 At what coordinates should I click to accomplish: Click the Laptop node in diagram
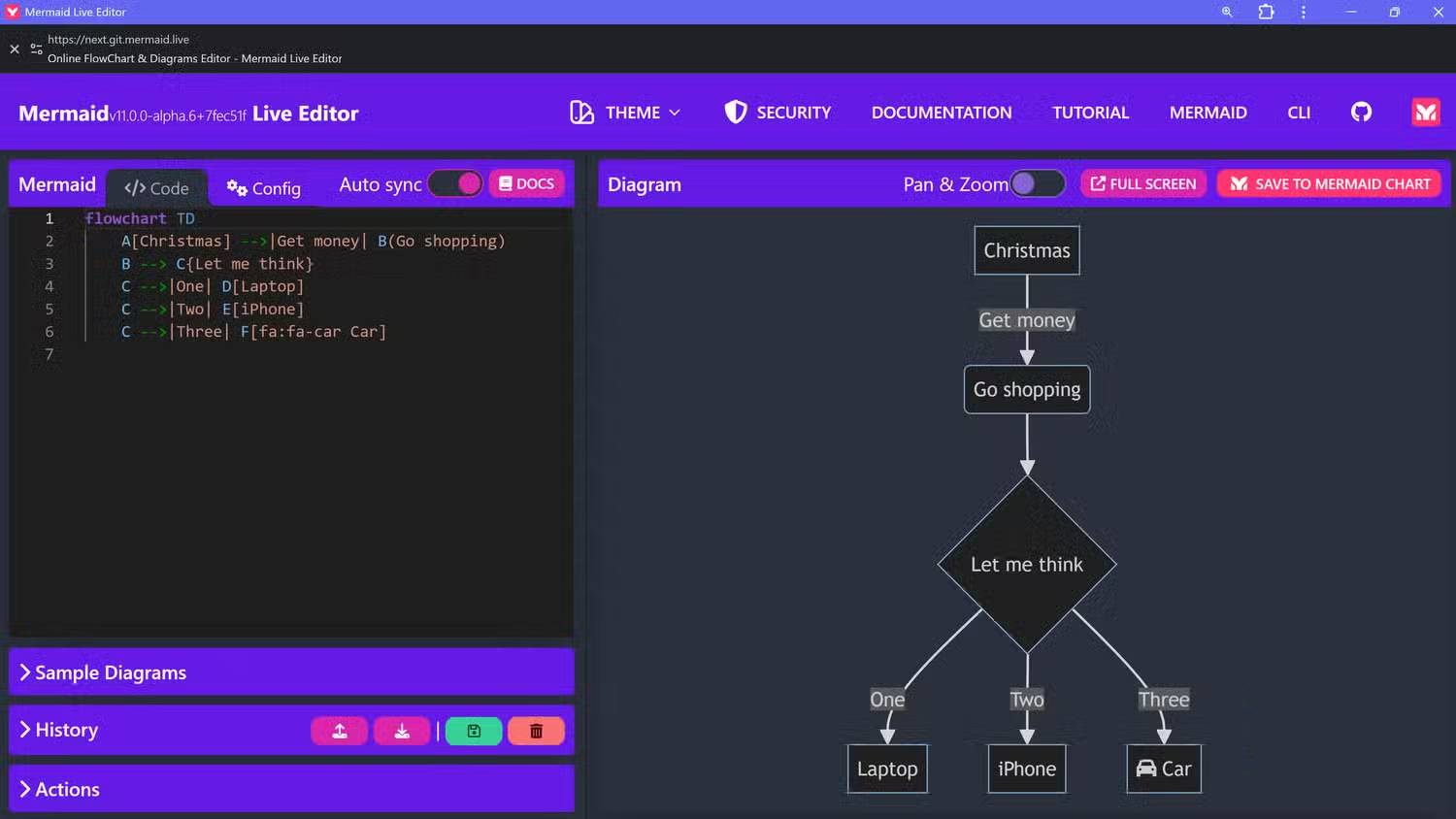point(887,769)
